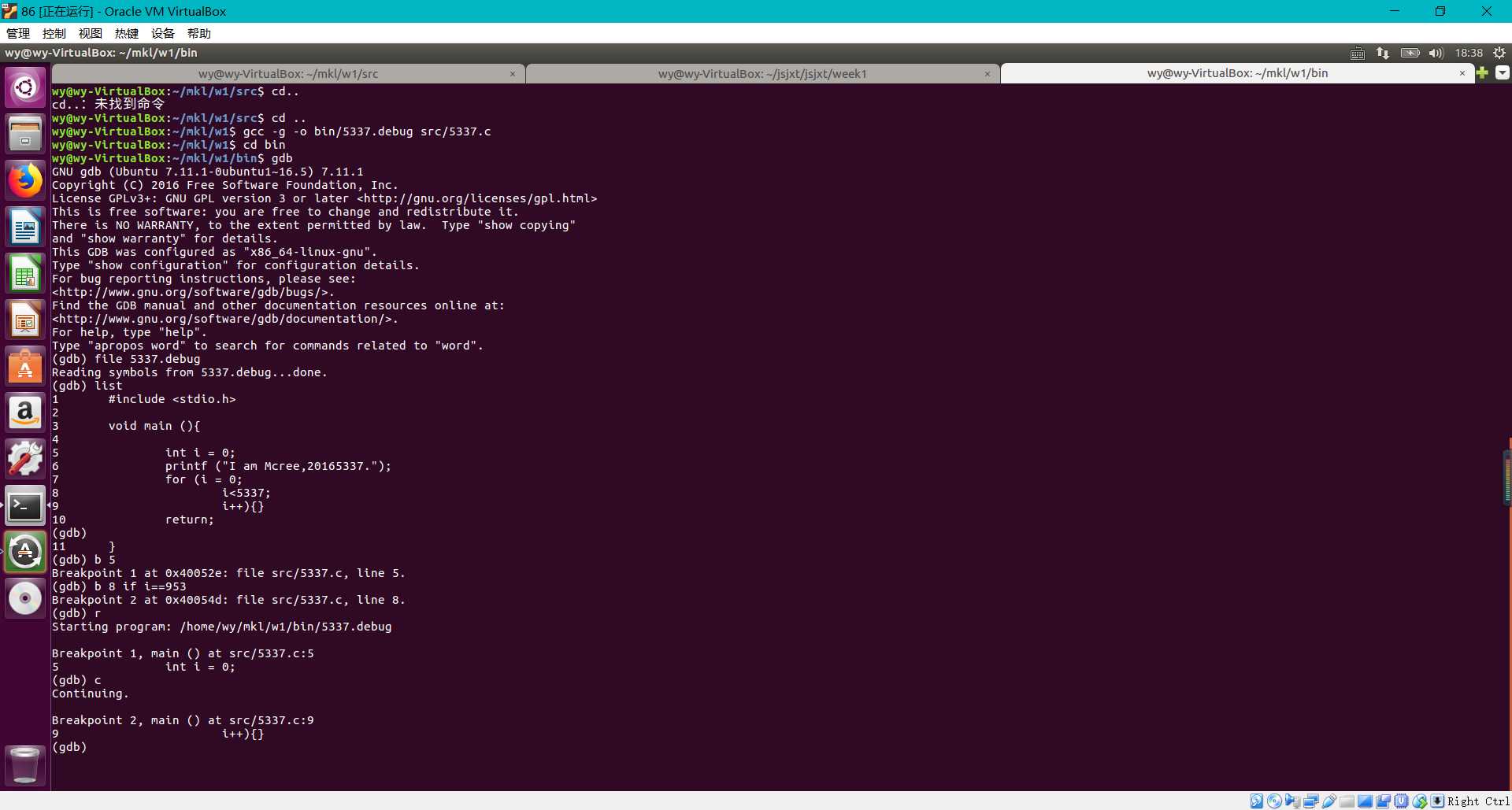
Task: Open VirtualBox 设备 menu
Action: [x=163, y=33]
